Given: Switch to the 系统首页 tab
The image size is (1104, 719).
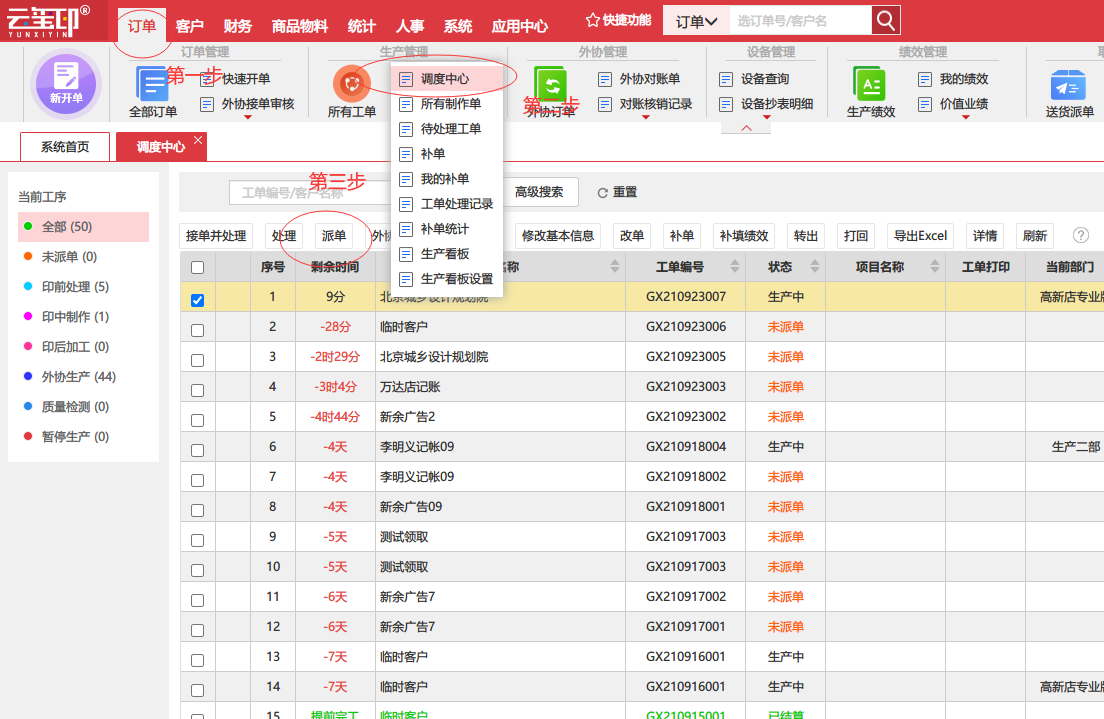Looking at the screenshot, I should 65,146.
